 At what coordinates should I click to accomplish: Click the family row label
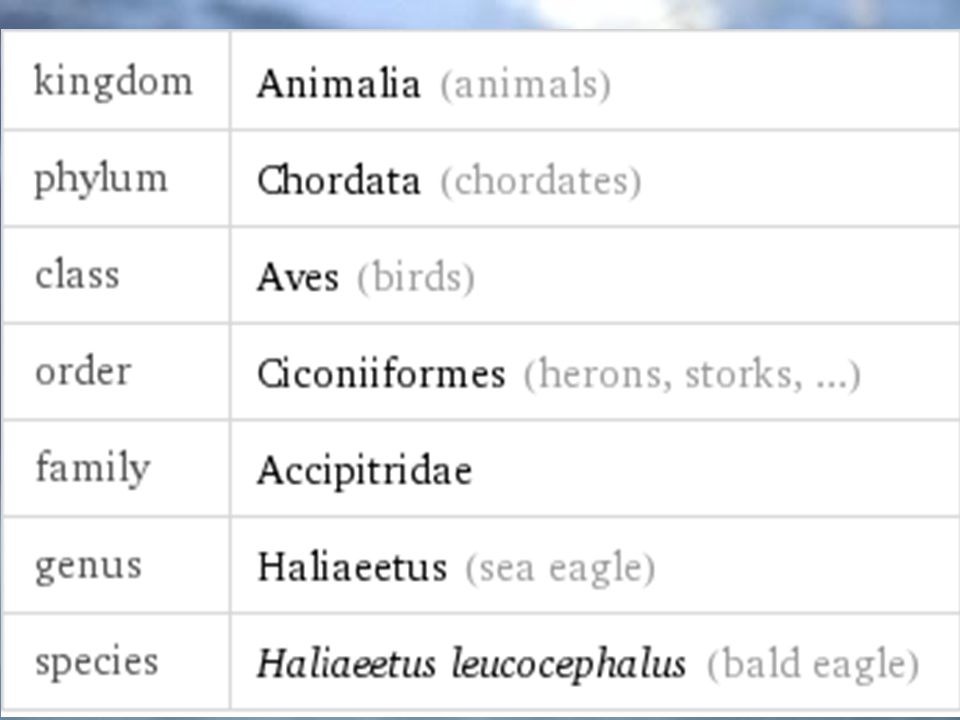click(x=92, y=468)
